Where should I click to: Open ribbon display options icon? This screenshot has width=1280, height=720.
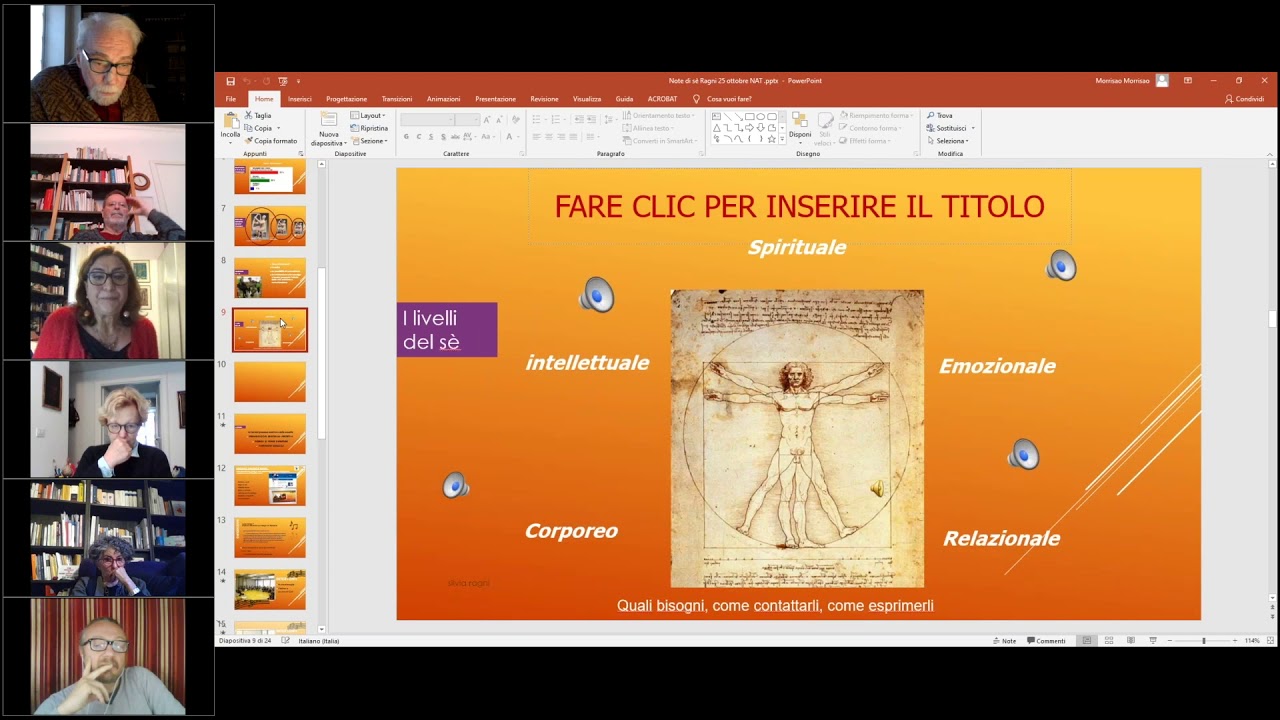click(1187, 81)
